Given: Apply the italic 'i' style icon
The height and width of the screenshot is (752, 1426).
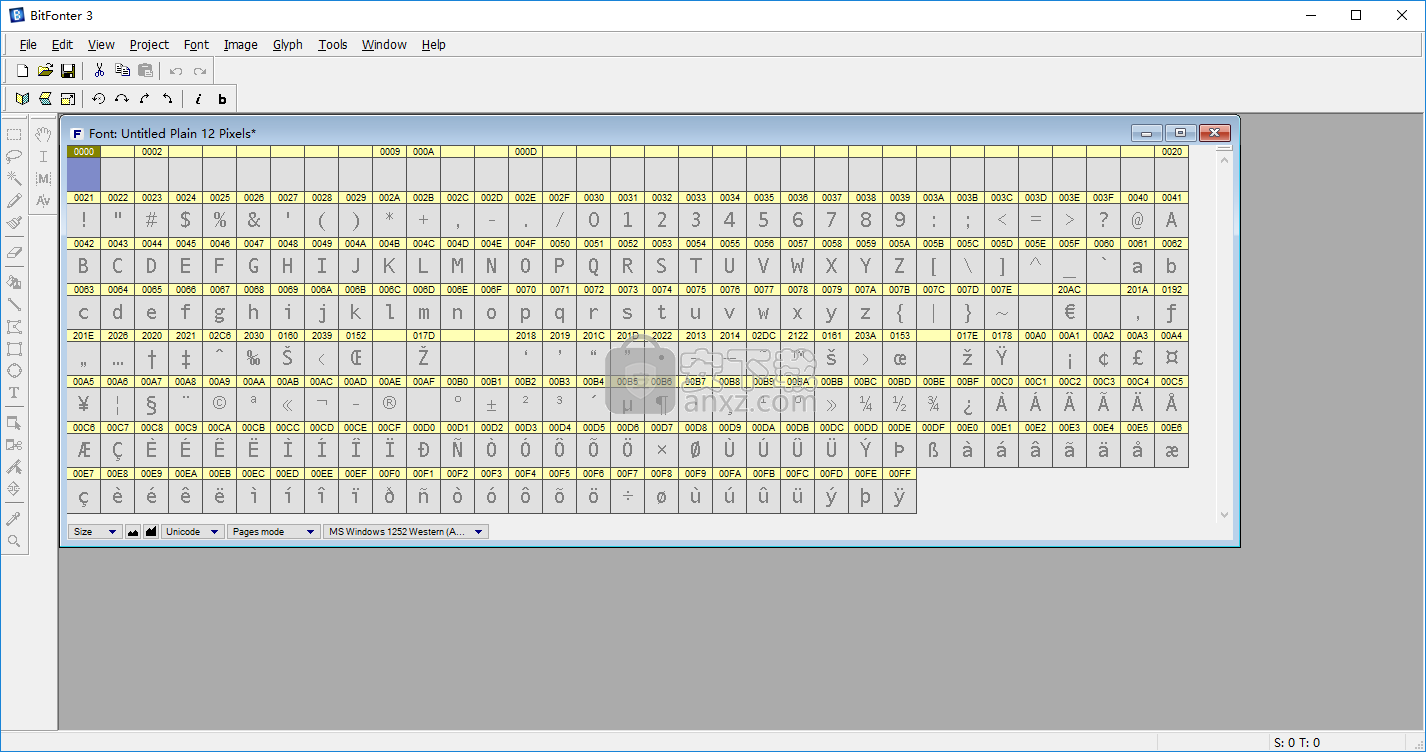Looking at the screenshot, I should (198, 99).
